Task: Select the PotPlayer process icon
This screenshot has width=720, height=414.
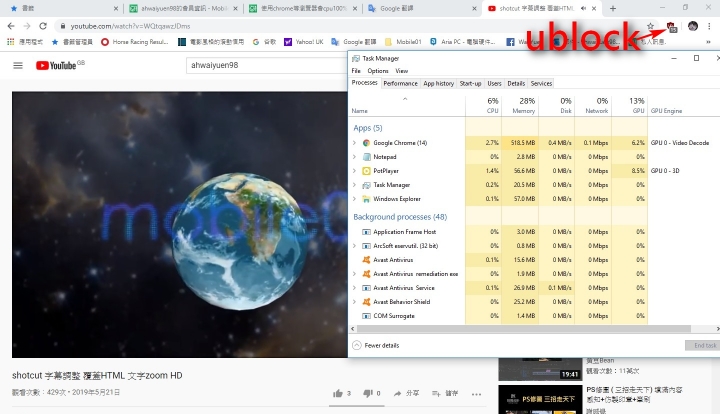Action: coord(366,171)
